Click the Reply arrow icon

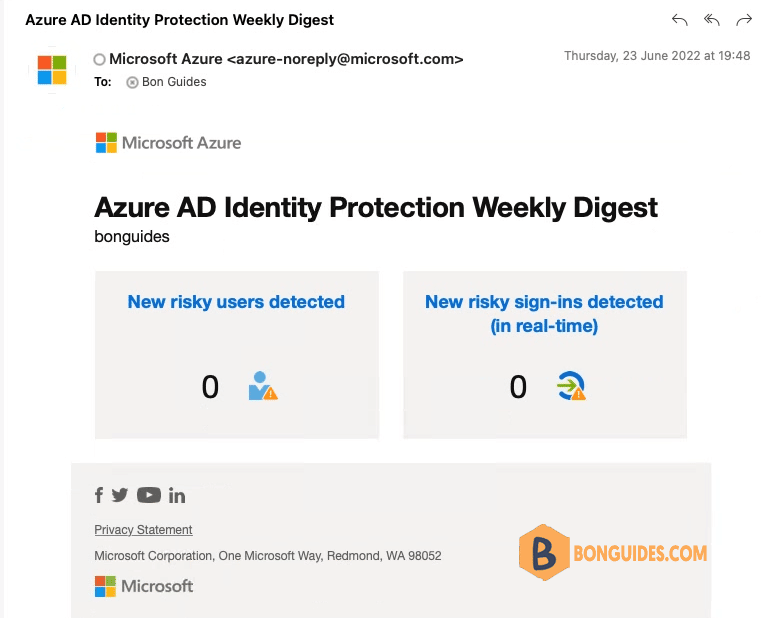click(x=680, y=20)
